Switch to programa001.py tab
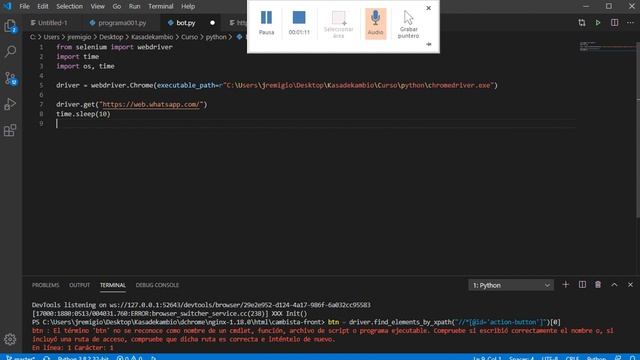Image resolution: width=640 pixels, height=360 pixels. point(121,23)
